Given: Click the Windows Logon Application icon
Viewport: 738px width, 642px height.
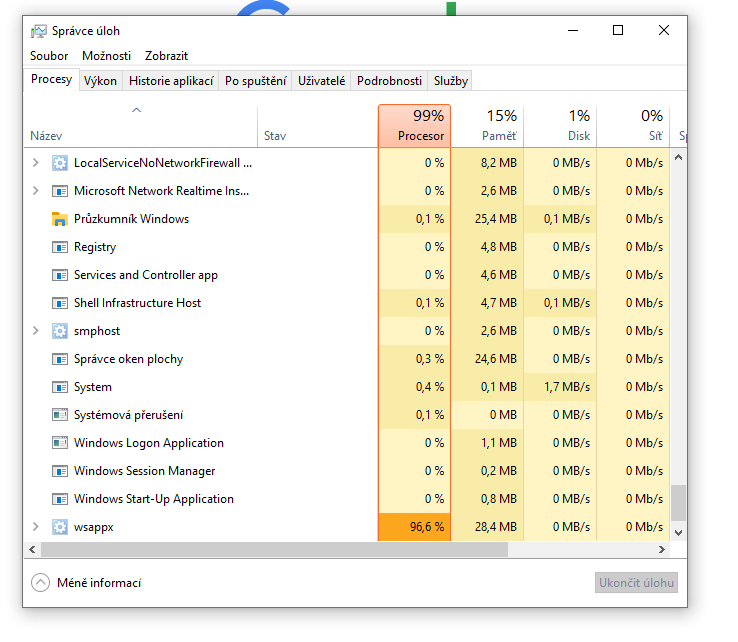Looking at the screenshot, I should (x=59, y=443).
